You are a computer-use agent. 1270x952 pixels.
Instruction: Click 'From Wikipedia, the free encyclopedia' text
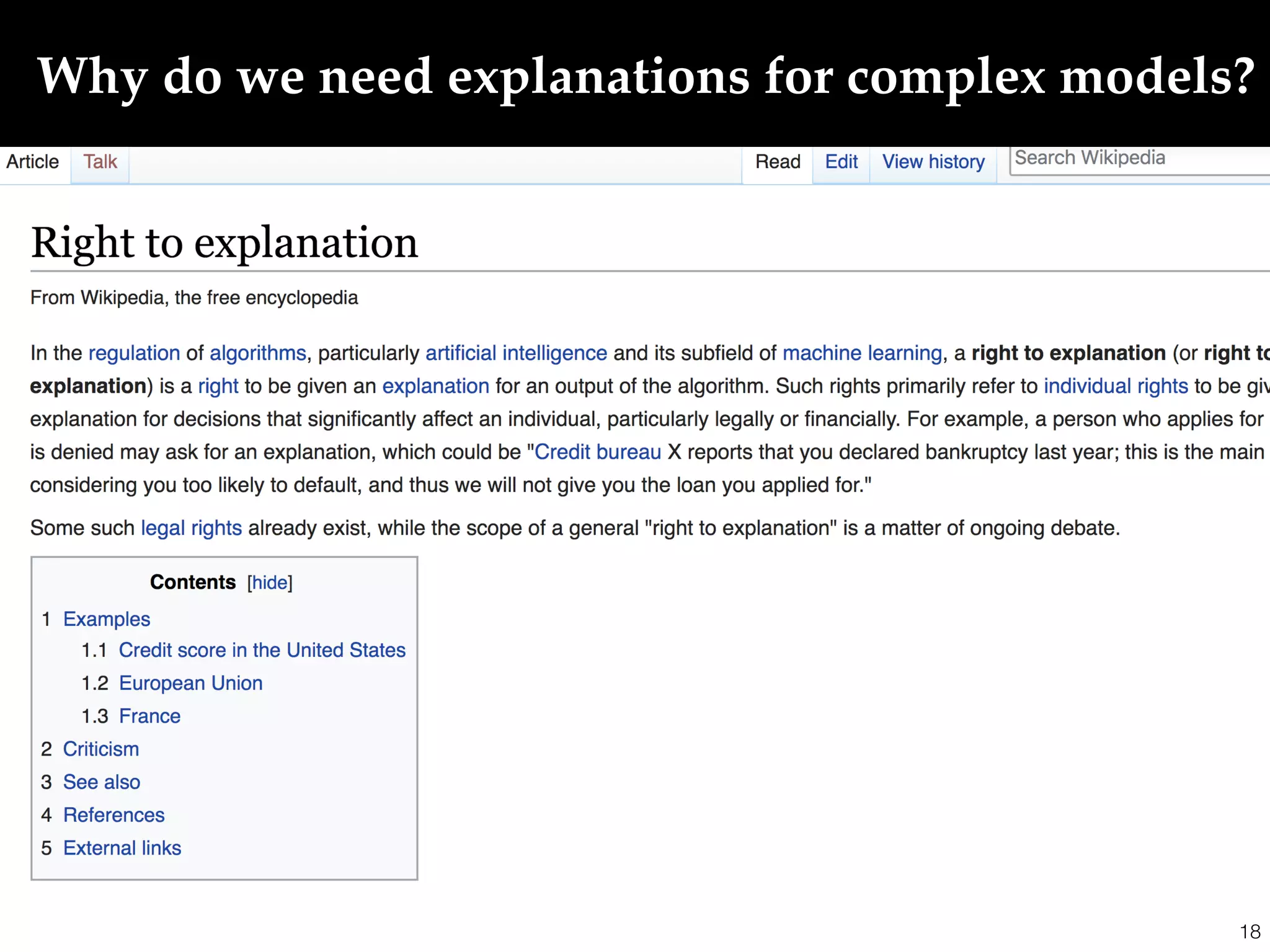tap(194, 297)
